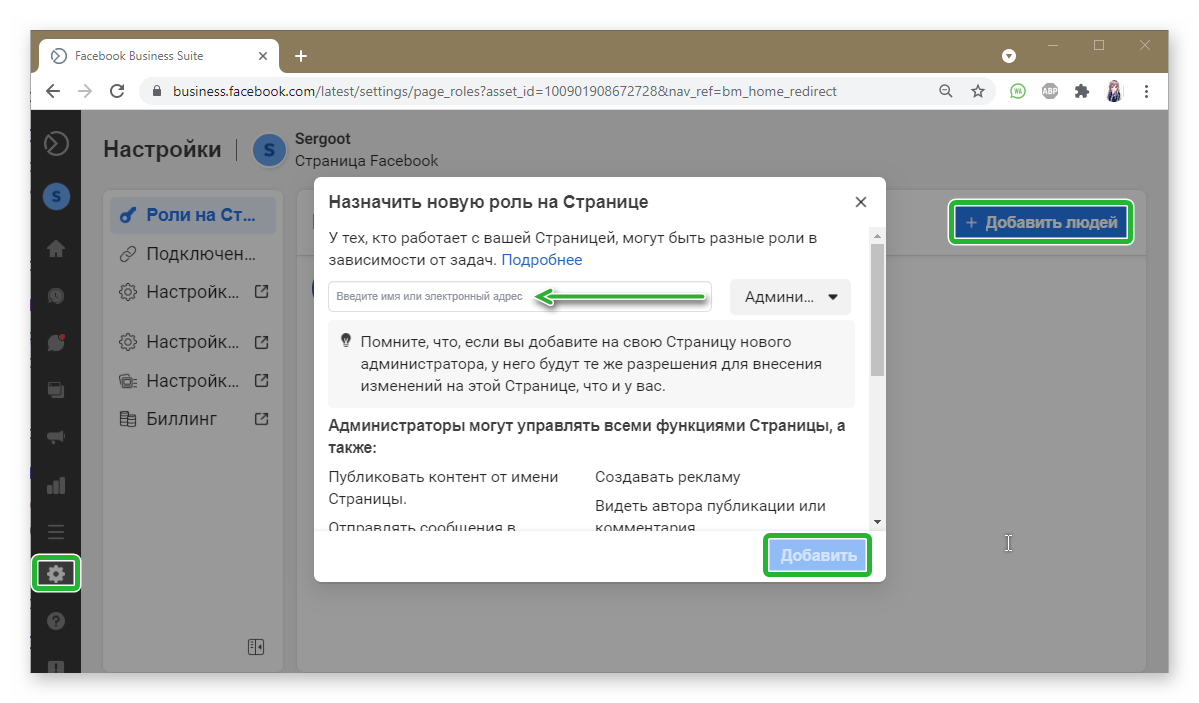Click the browser address bar URL
Viewport: 1199px width, 703px height.
point(505,91)
